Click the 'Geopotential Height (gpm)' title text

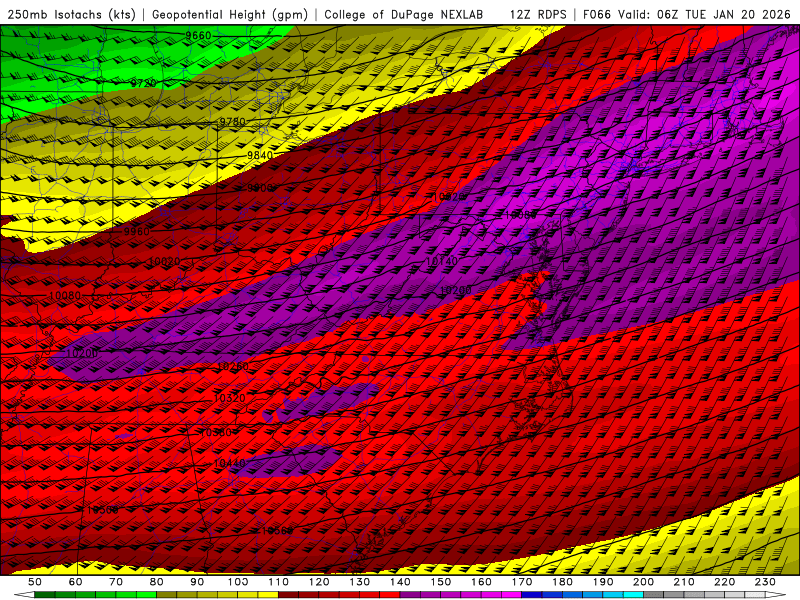[x=230, y=14]
